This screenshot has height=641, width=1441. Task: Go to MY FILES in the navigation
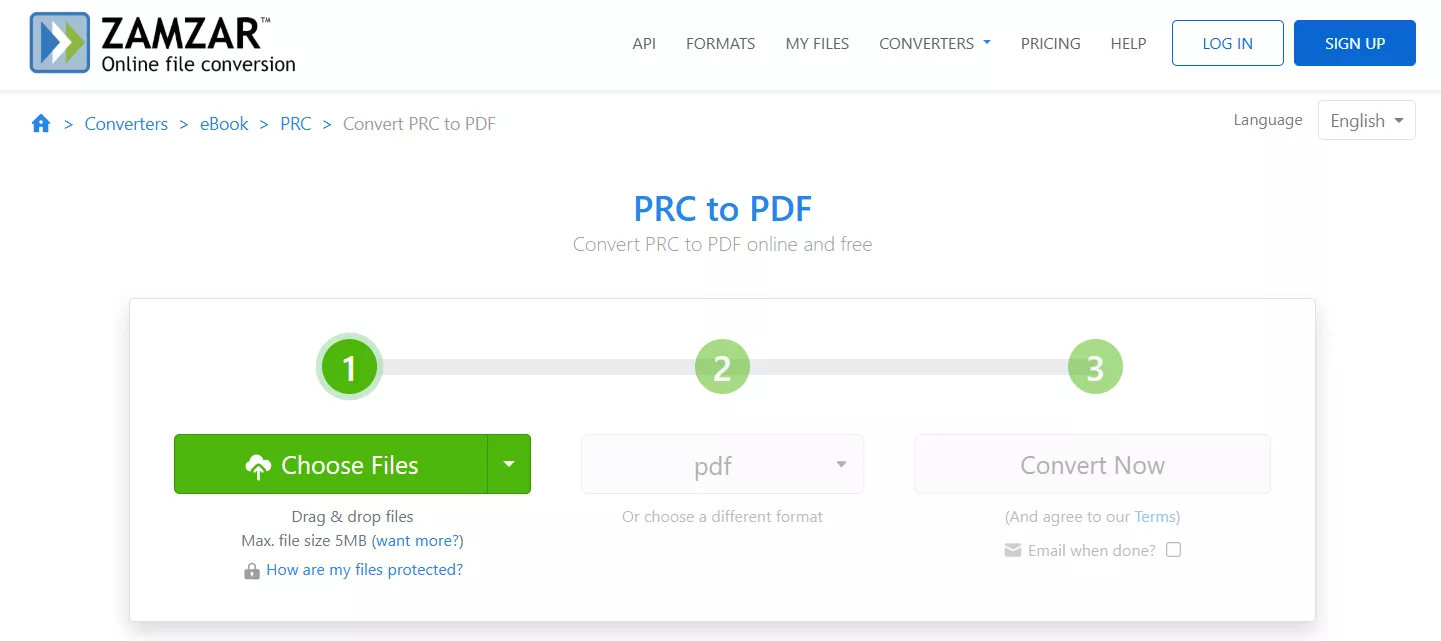point(816,43)
